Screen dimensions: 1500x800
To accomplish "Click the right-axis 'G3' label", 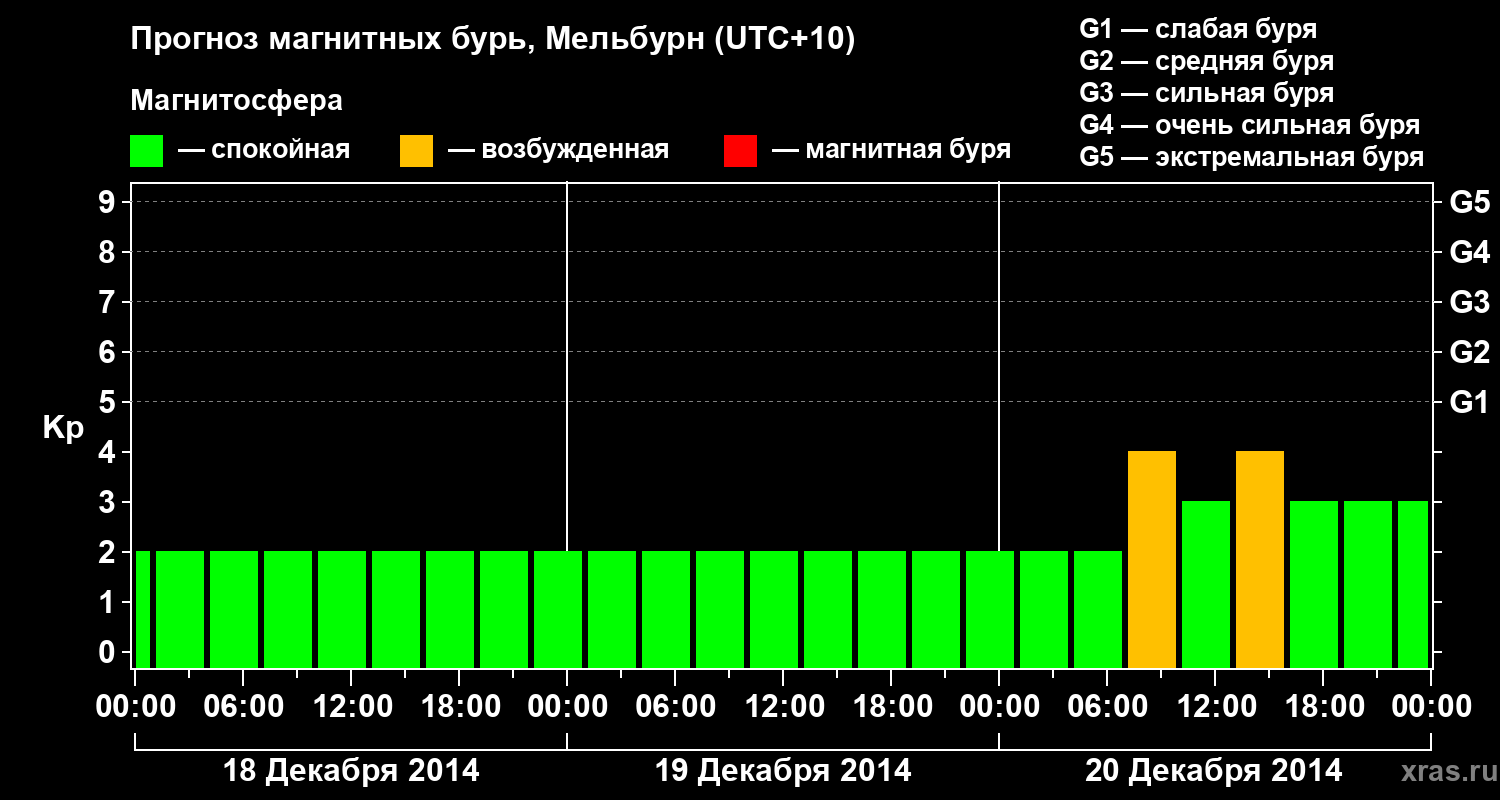I will (1469, 302).
